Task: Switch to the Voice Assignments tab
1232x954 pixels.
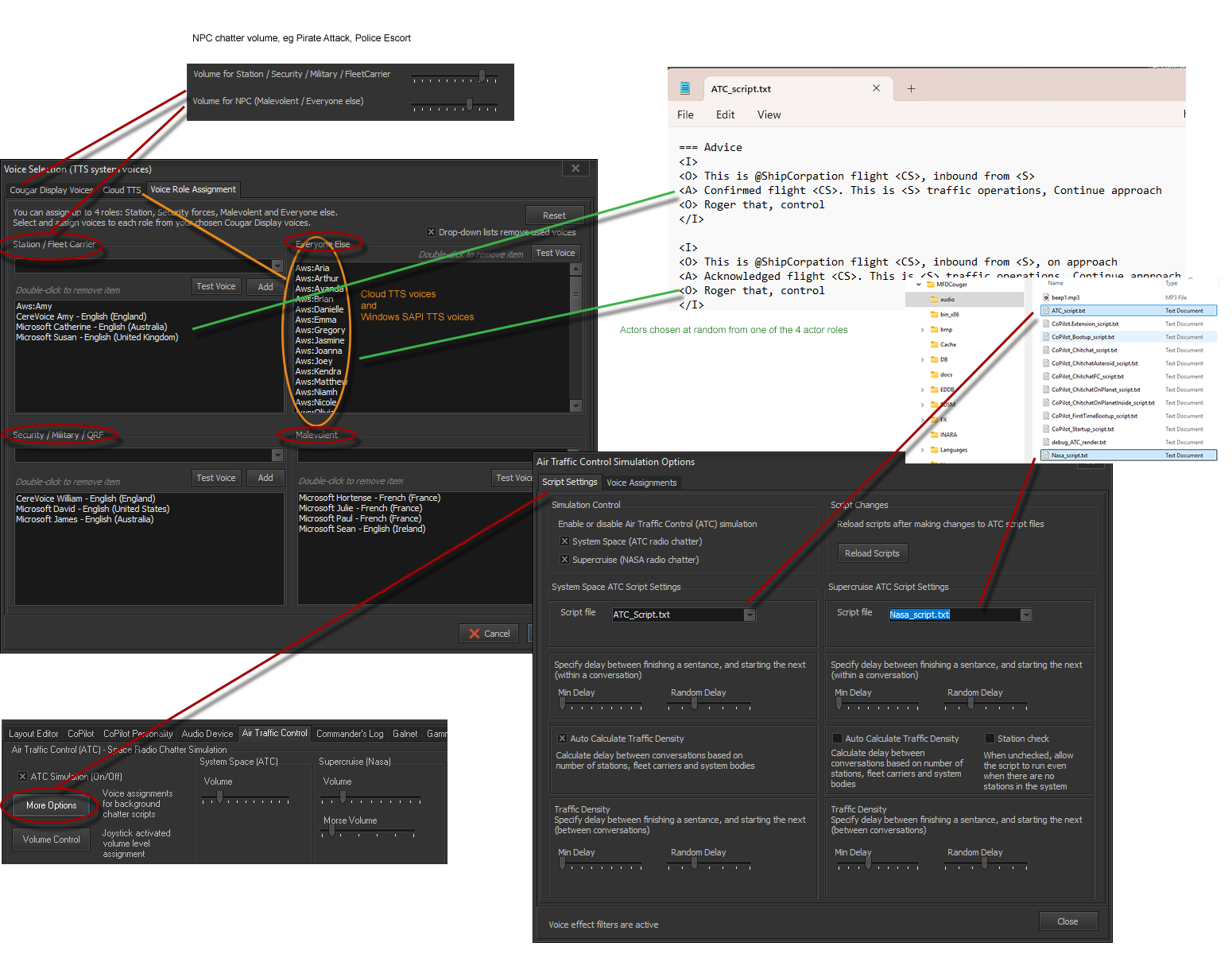Action: click(x=641, y=483)
